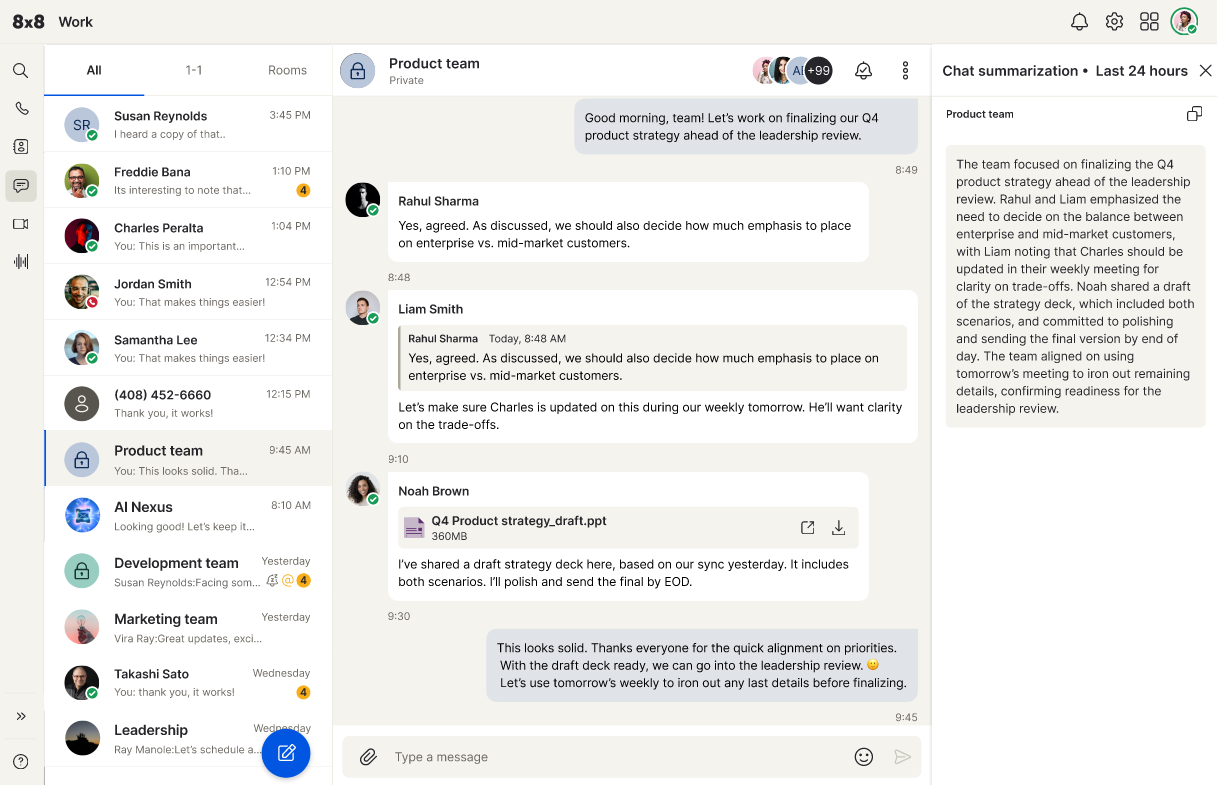This screenshot has height=785, width=1217.
Task: Open Jordan Smith conversation
Action: [188, 292]
